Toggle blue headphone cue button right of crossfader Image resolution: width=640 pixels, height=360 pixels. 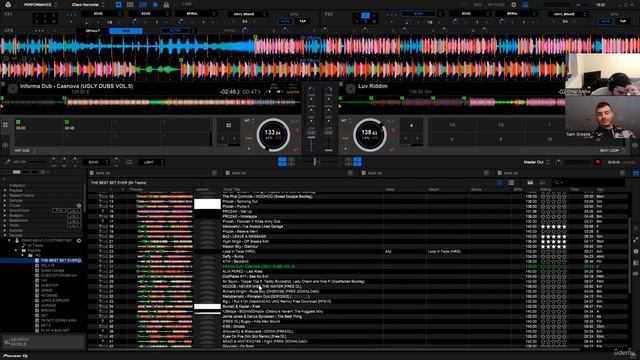(x=358, y=162)
